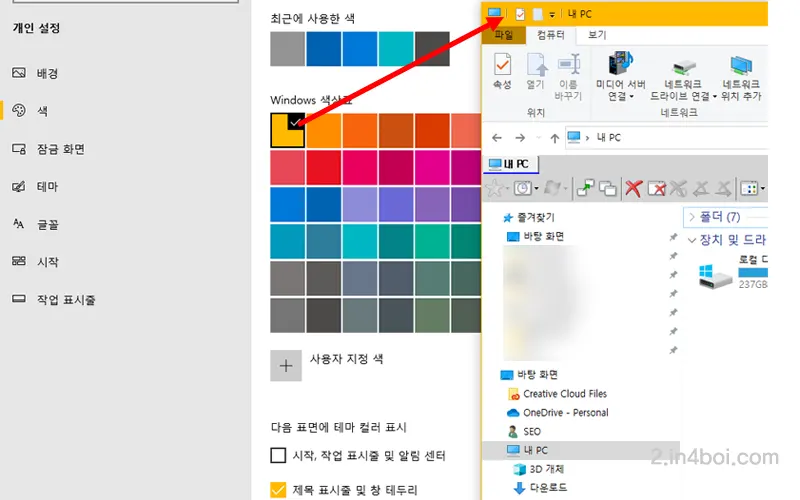
Task: Choose the light gray swatch in recently used colors
Action: pos(287,49)
